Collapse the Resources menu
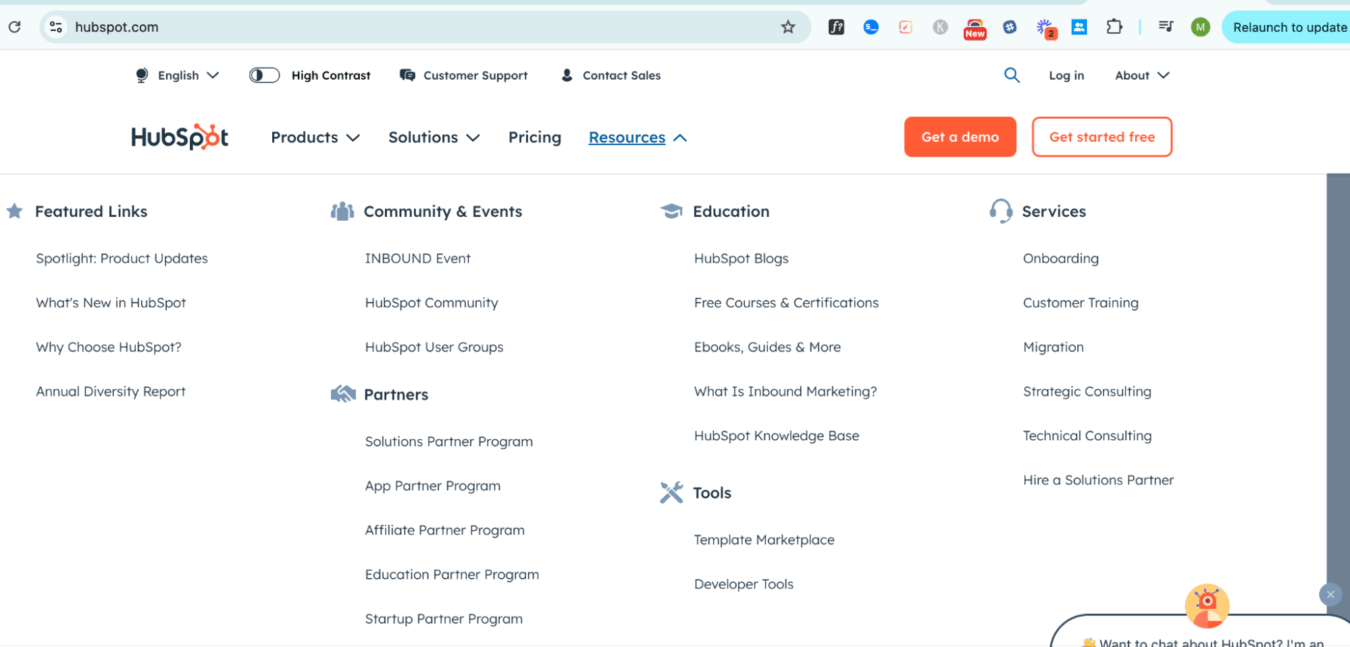The width and height of the screenshot is (1350, 647). click(x=638, y=137)
